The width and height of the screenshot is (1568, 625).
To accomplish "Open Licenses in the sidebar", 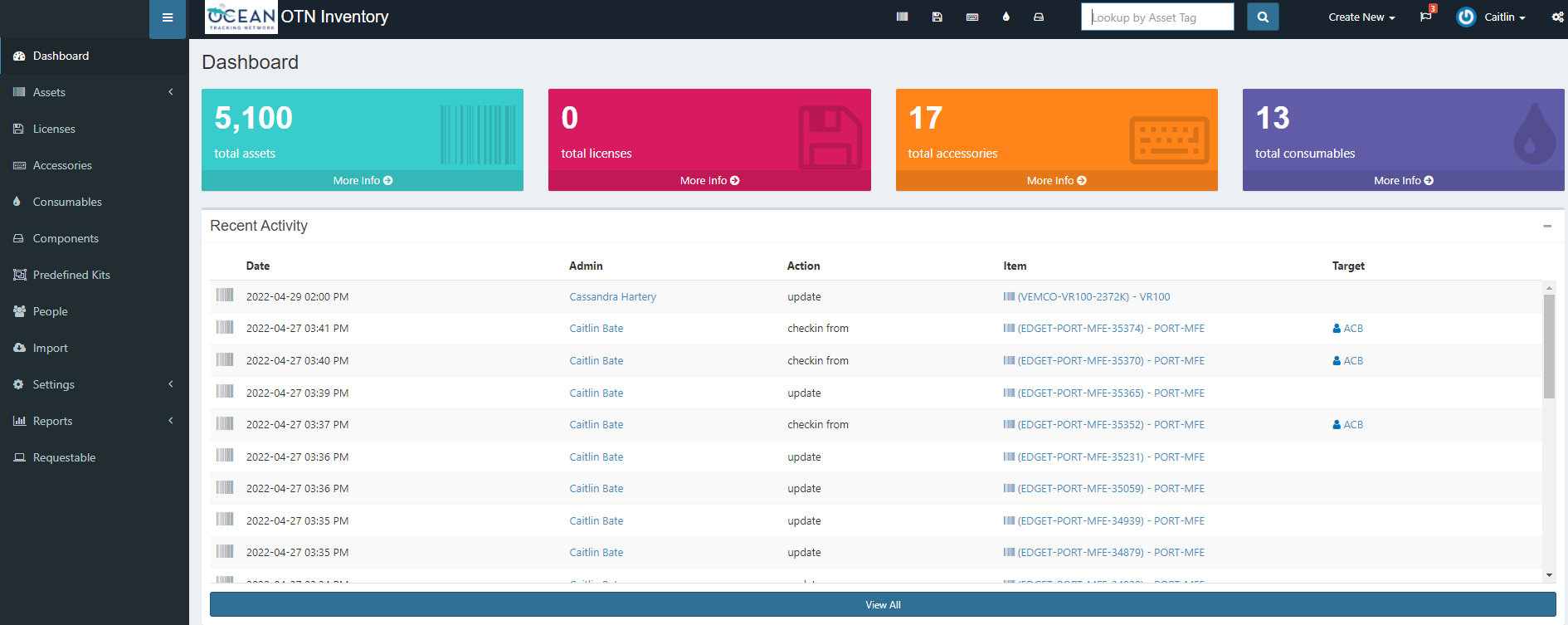I will 95,129.
